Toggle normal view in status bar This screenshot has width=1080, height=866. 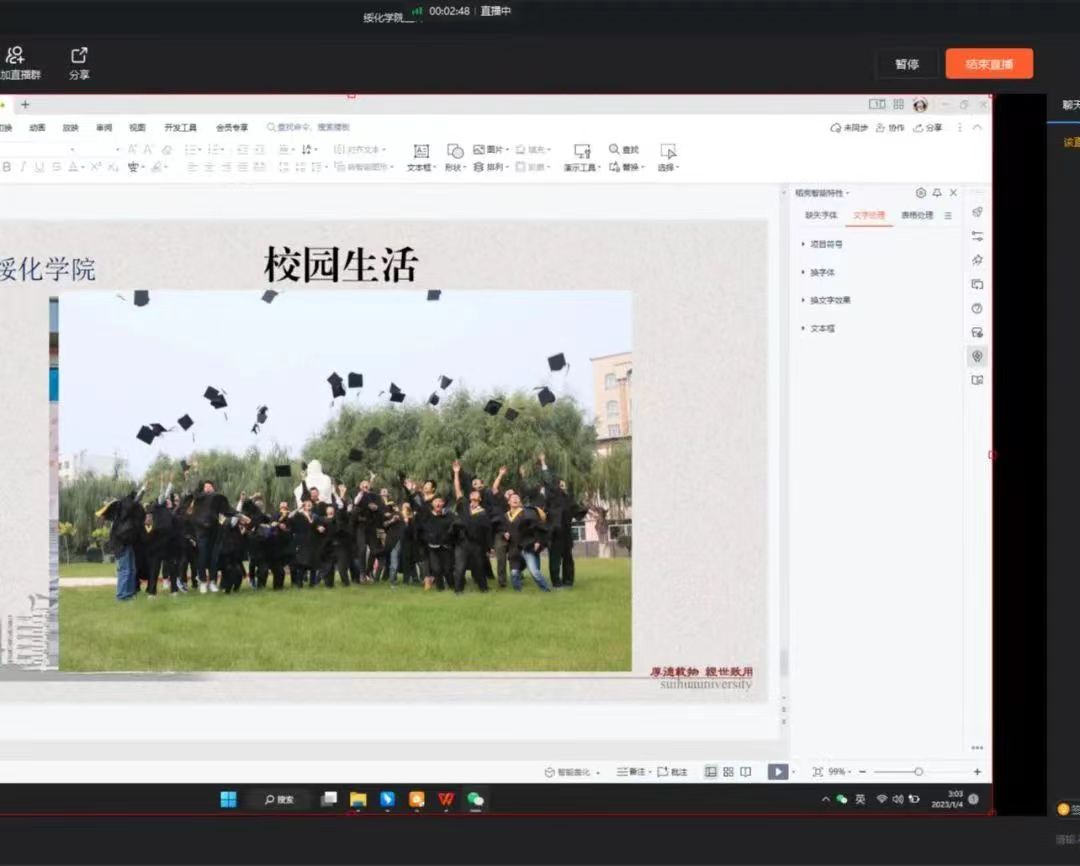point(711,772)
